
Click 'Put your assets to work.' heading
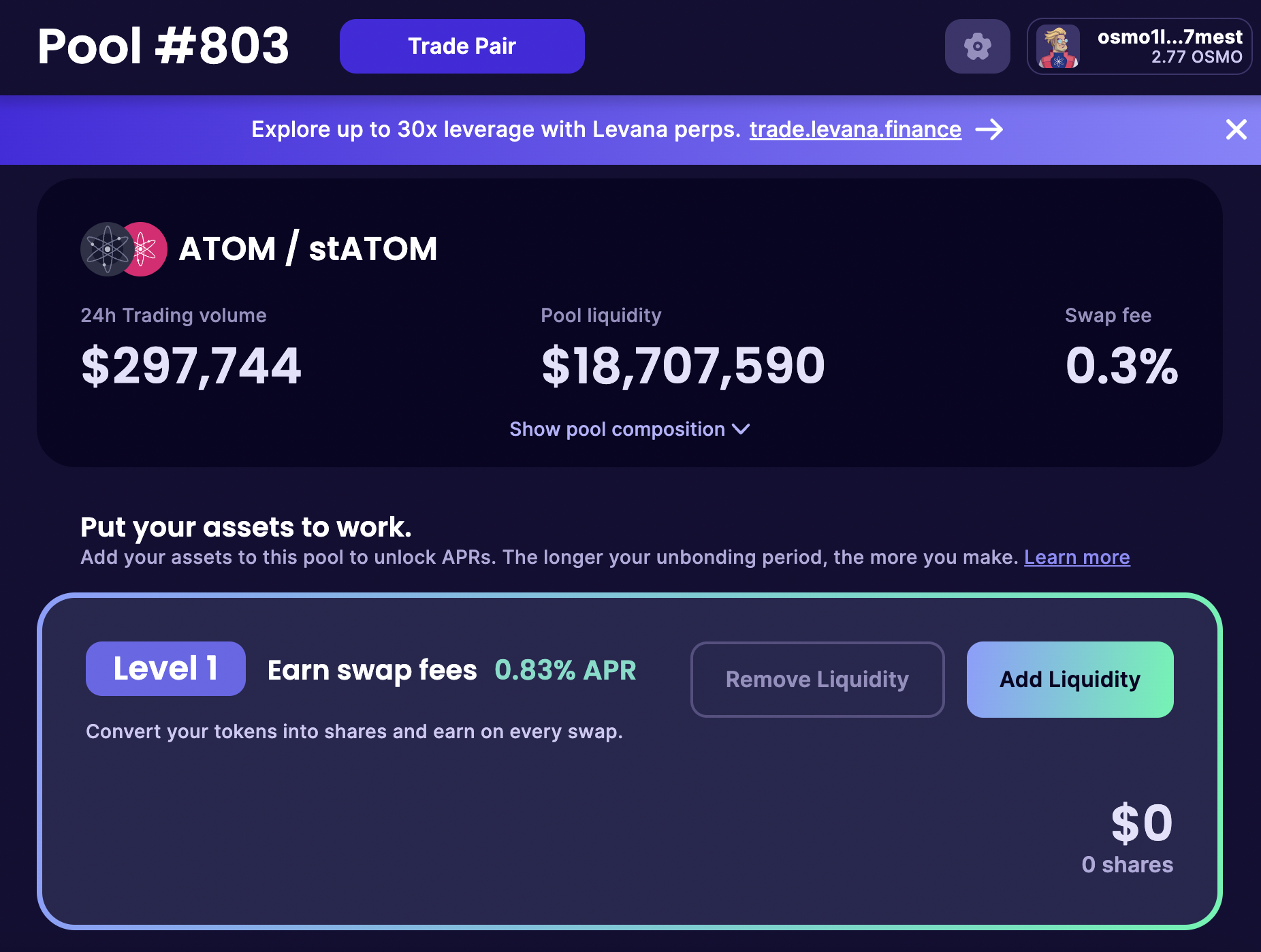point(246,527)
